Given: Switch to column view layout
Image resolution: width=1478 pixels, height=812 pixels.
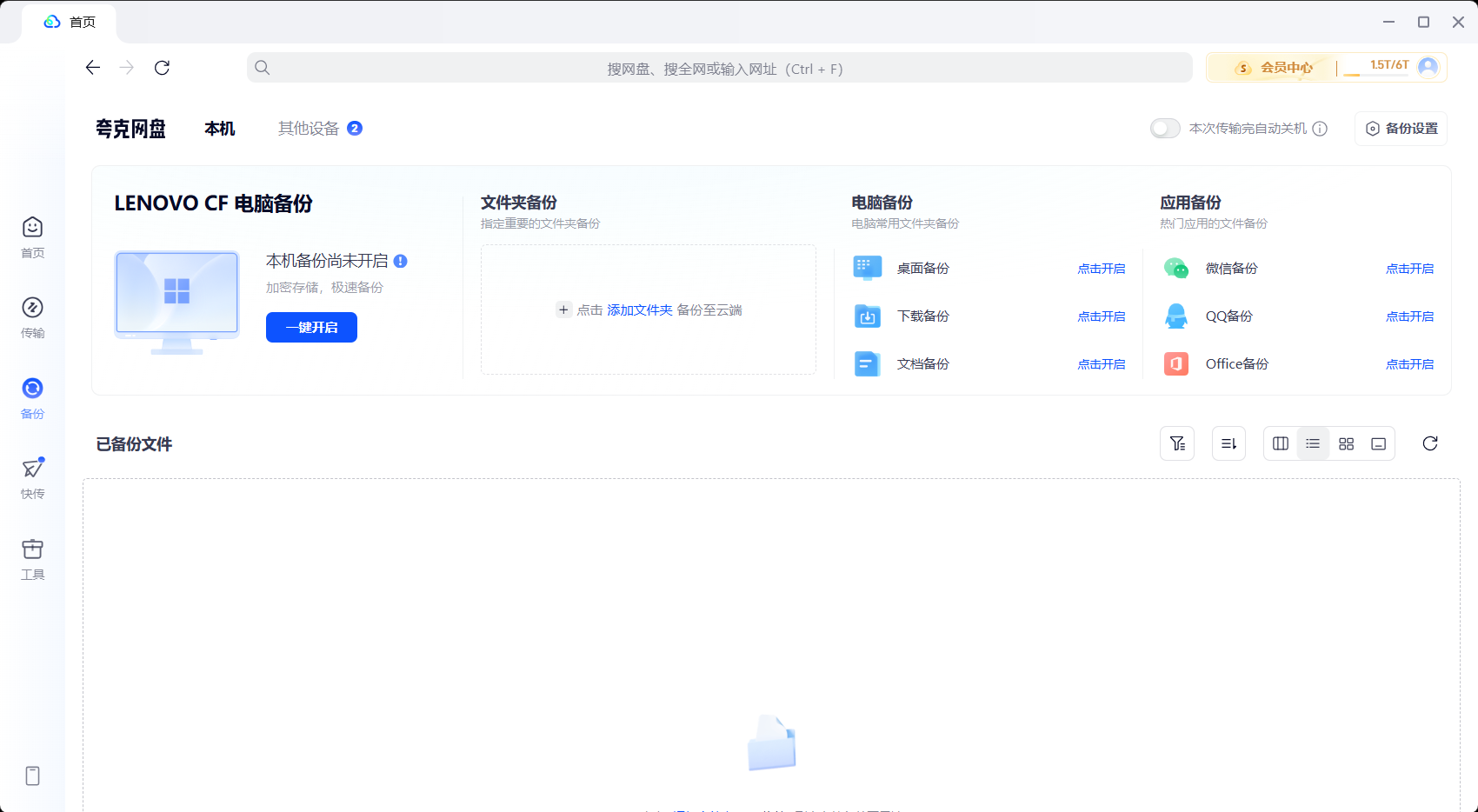Looking at the screenshot, I should 1281,443.
